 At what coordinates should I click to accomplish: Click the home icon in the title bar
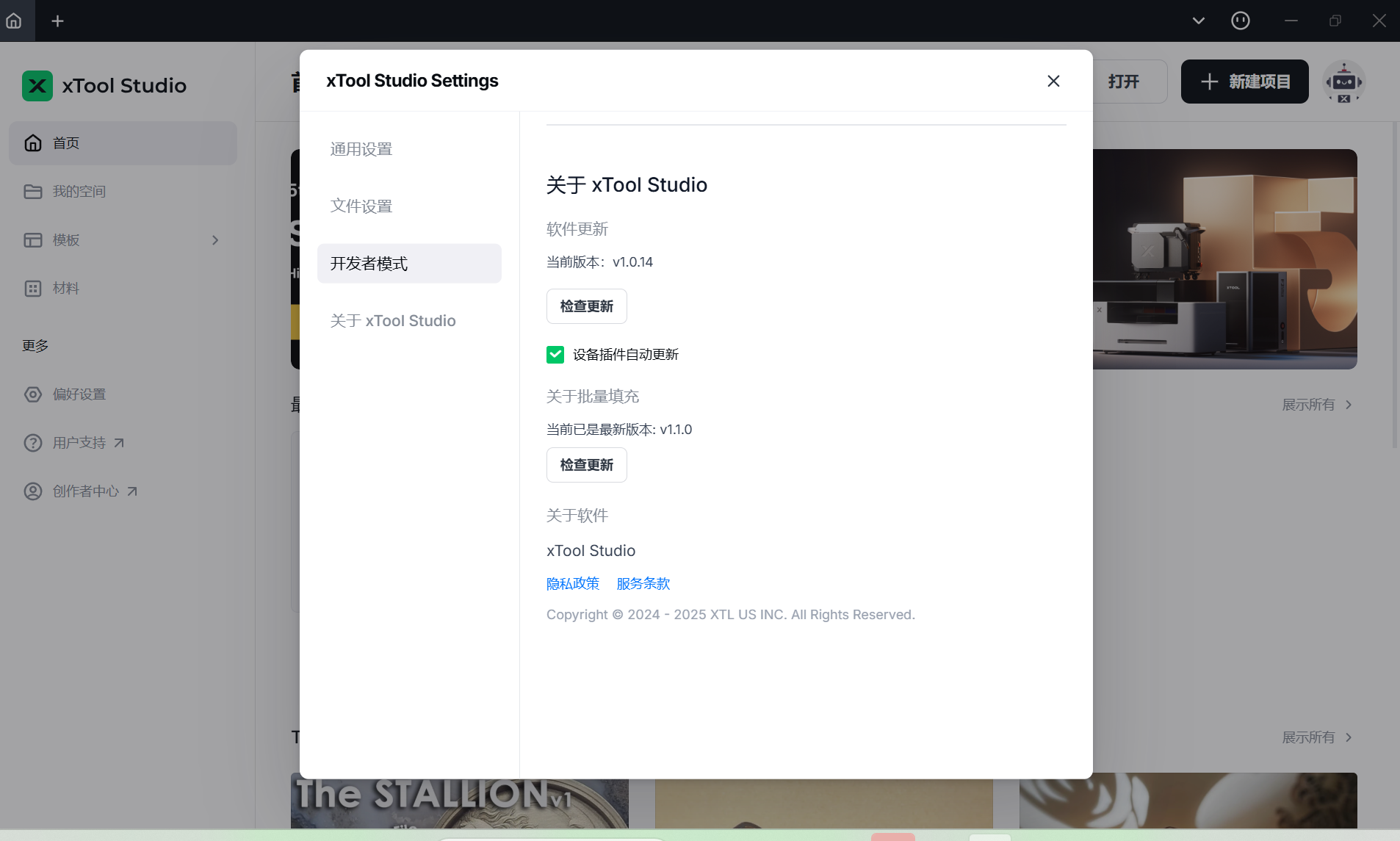point(14,21)
